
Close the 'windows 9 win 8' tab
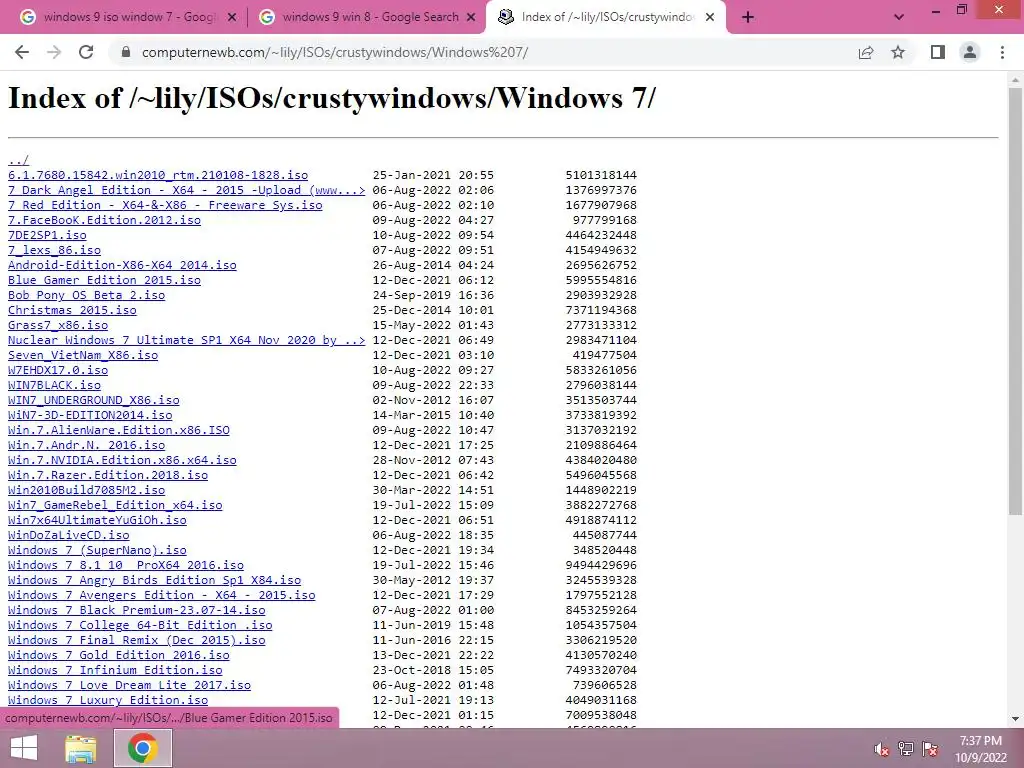[x=471, y=18]
